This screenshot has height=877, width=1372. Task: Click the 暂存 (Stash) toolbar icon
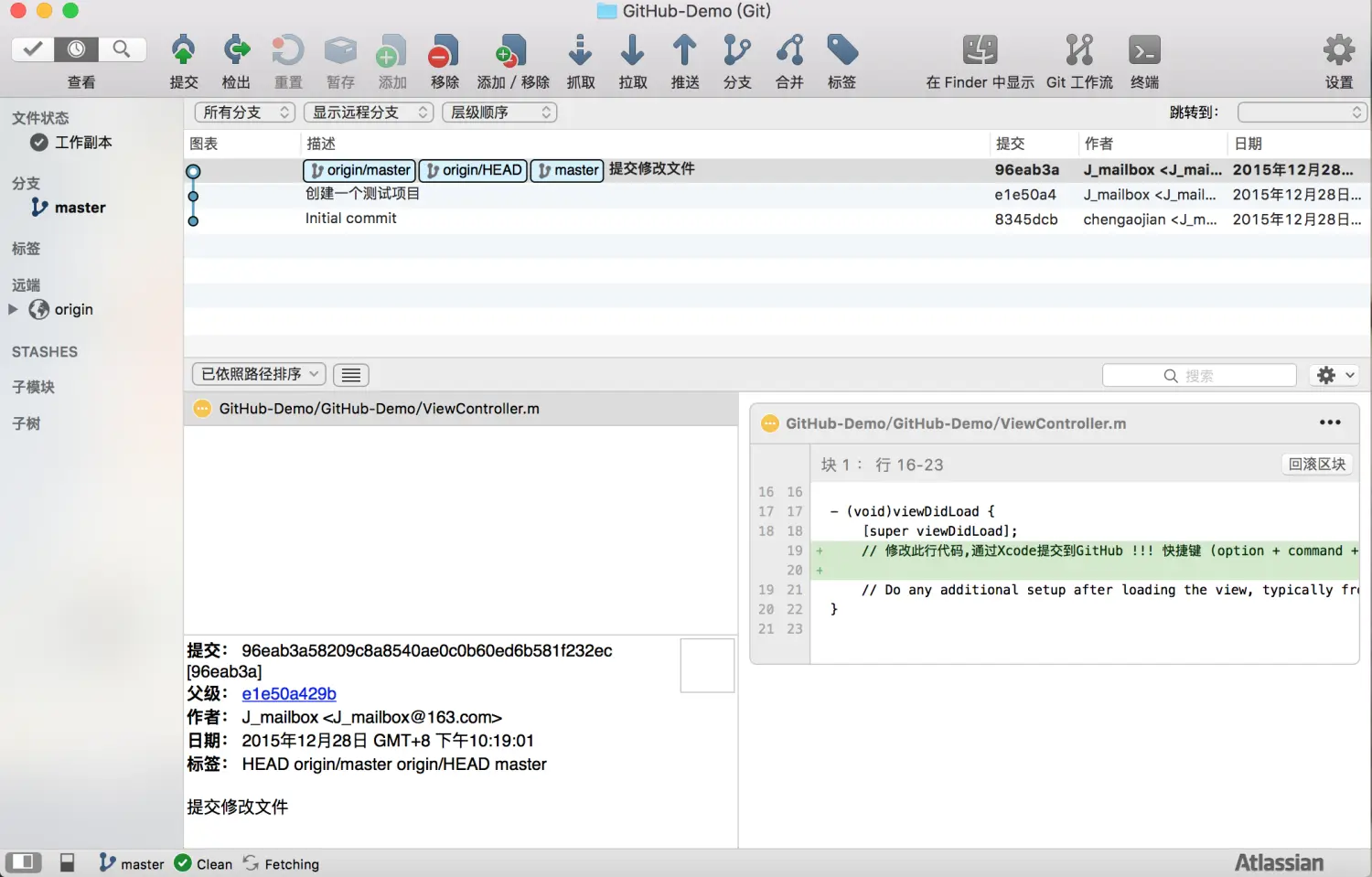(x=340, y=51)
